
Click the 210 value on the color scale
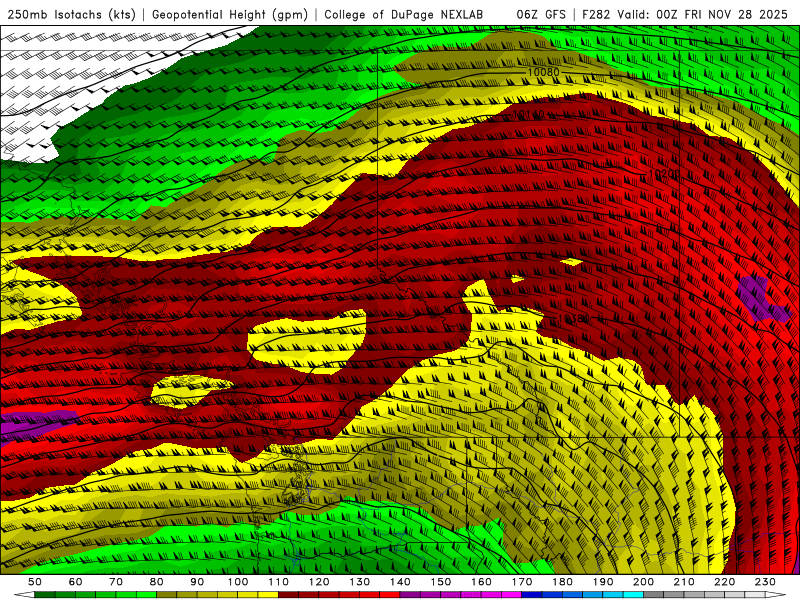click(x=684, y=582)
